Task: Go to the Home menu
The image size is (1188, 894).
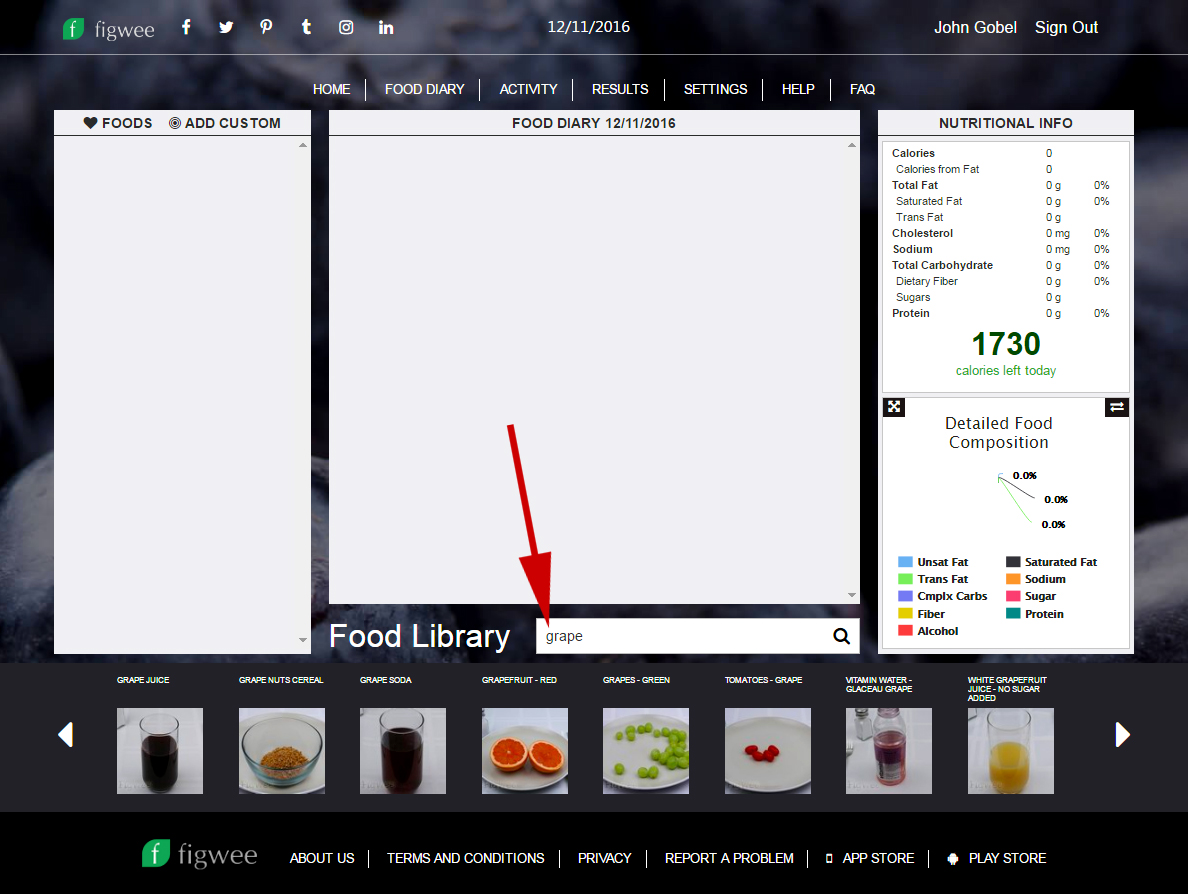Action: click(332, 89)
